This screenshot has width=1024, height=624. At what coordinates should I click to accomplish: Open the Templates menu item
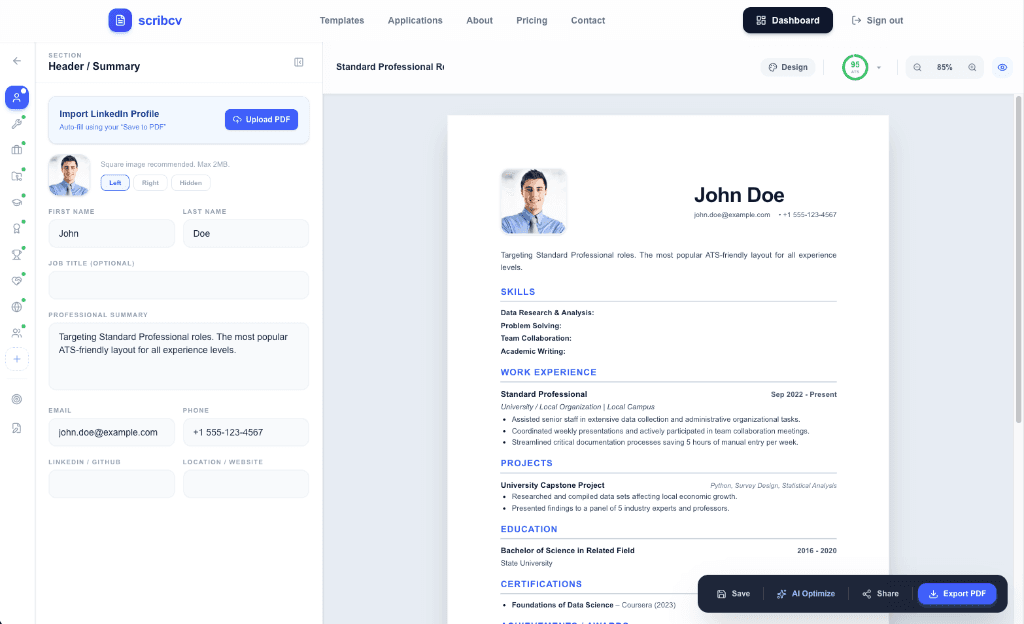(342, 20)
